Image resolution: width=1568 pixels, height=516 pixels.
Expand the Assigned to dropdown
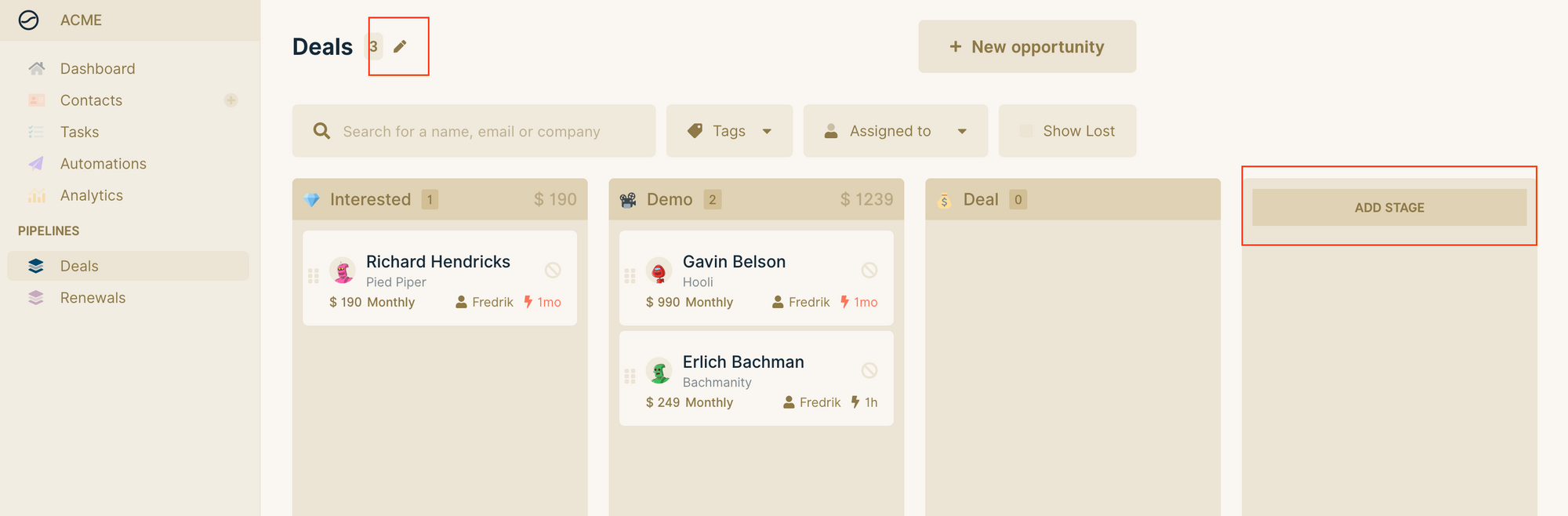click(895, 131)
